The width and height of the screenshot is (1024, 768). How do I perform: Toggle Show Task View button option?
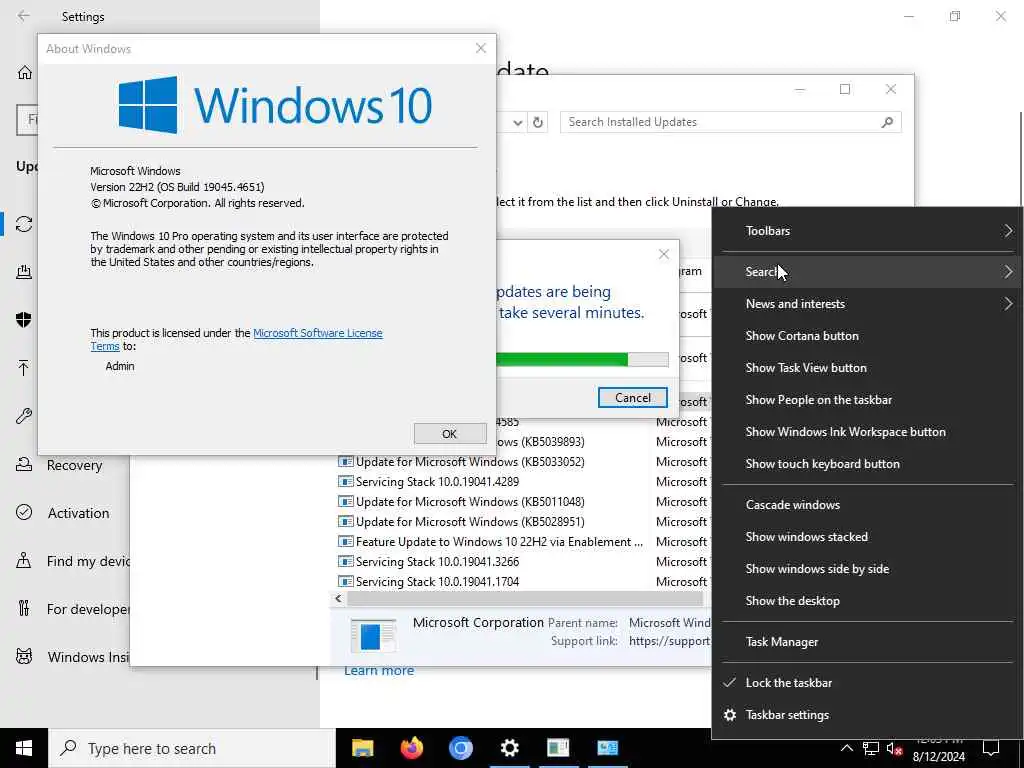coord(867,368)
